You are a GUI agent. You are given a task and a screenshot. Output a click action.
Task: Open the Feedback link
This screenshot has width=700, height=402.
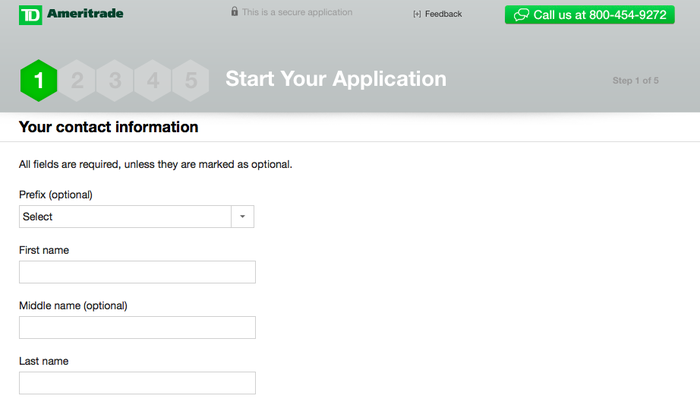tap(443, 14)
